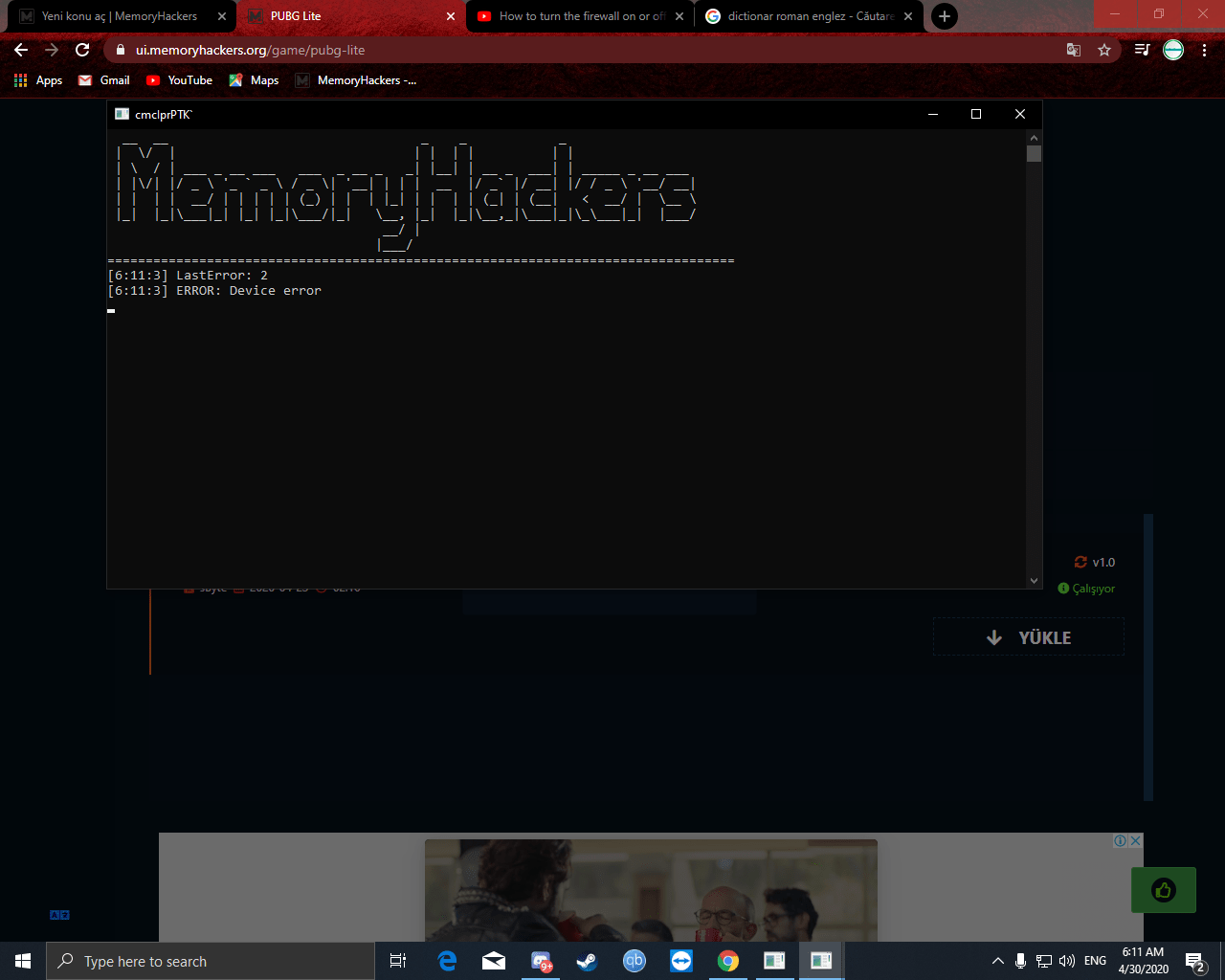Select the LastError: 2 console line
The image size is (1225, 980).
pos(188,276)
